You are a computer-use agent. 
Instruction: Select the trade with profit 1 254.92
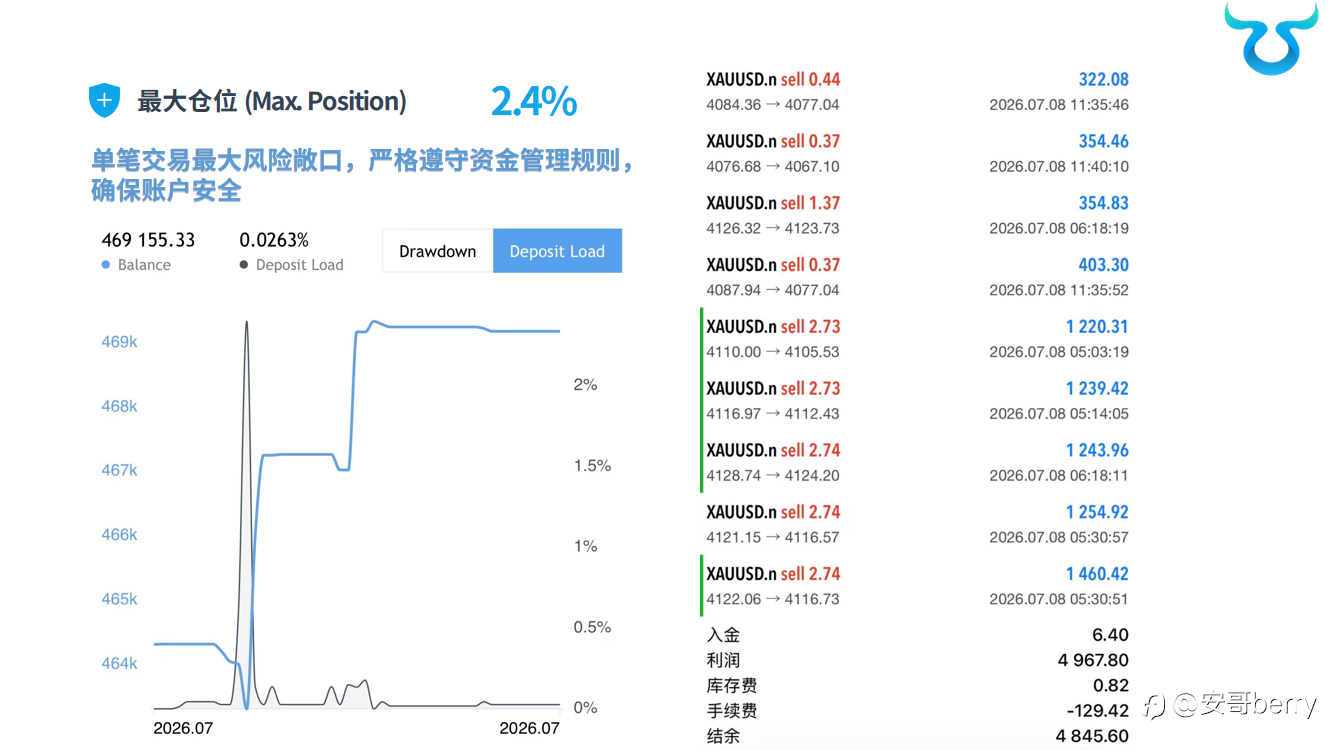tap(917, 524)
